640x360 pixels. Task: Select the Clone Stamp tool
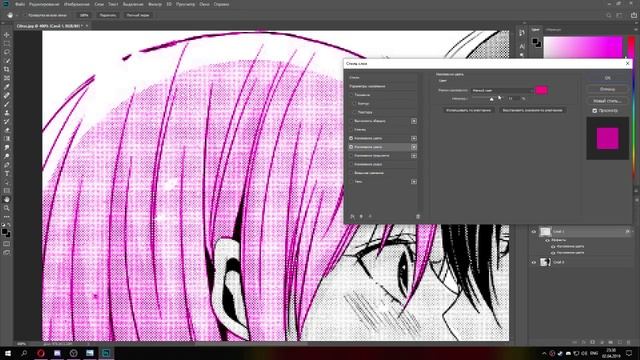click(x=7, y=113)
